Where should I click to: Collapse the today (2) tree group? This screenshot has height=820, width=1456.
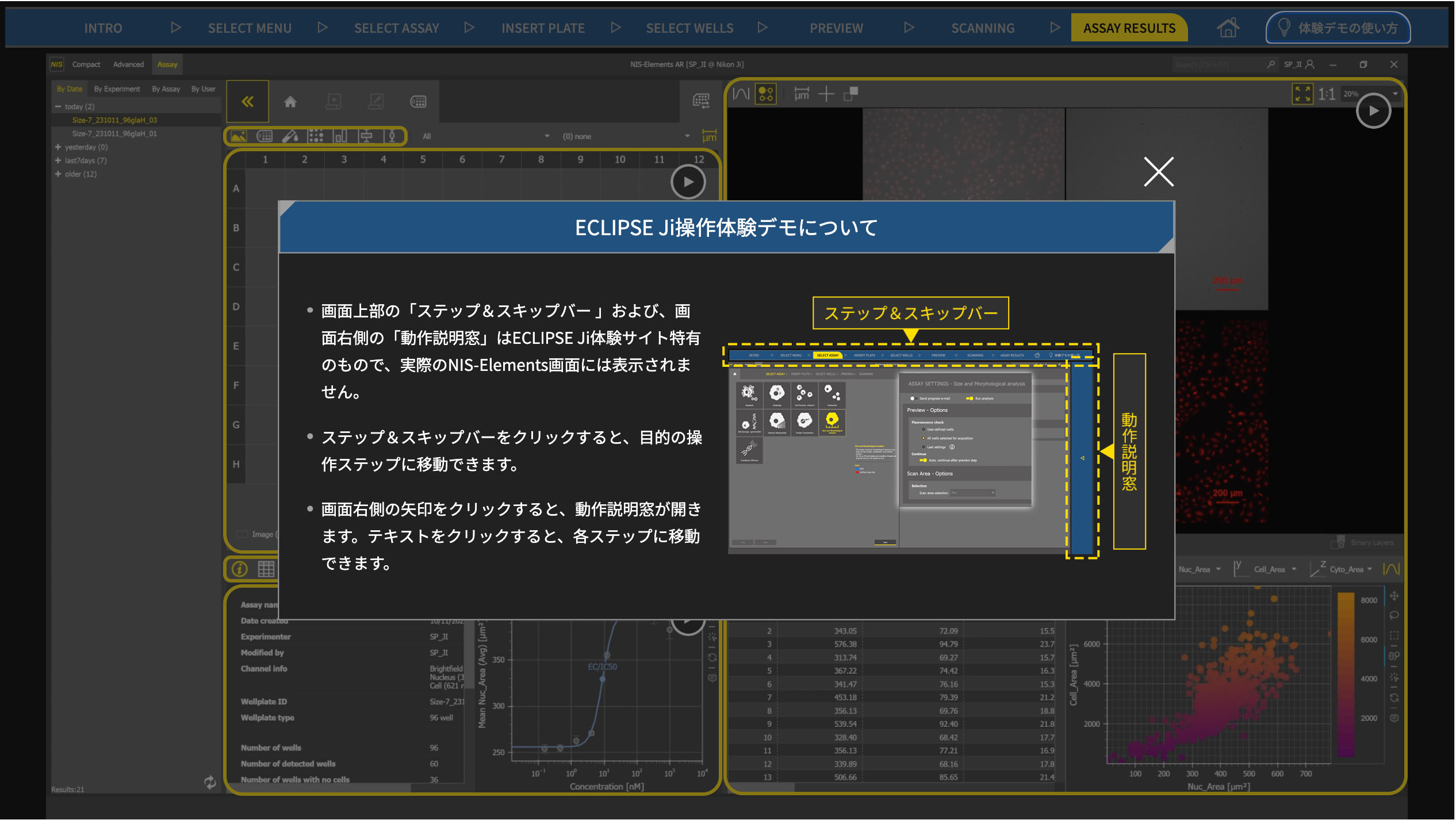[x=58, y=106]
